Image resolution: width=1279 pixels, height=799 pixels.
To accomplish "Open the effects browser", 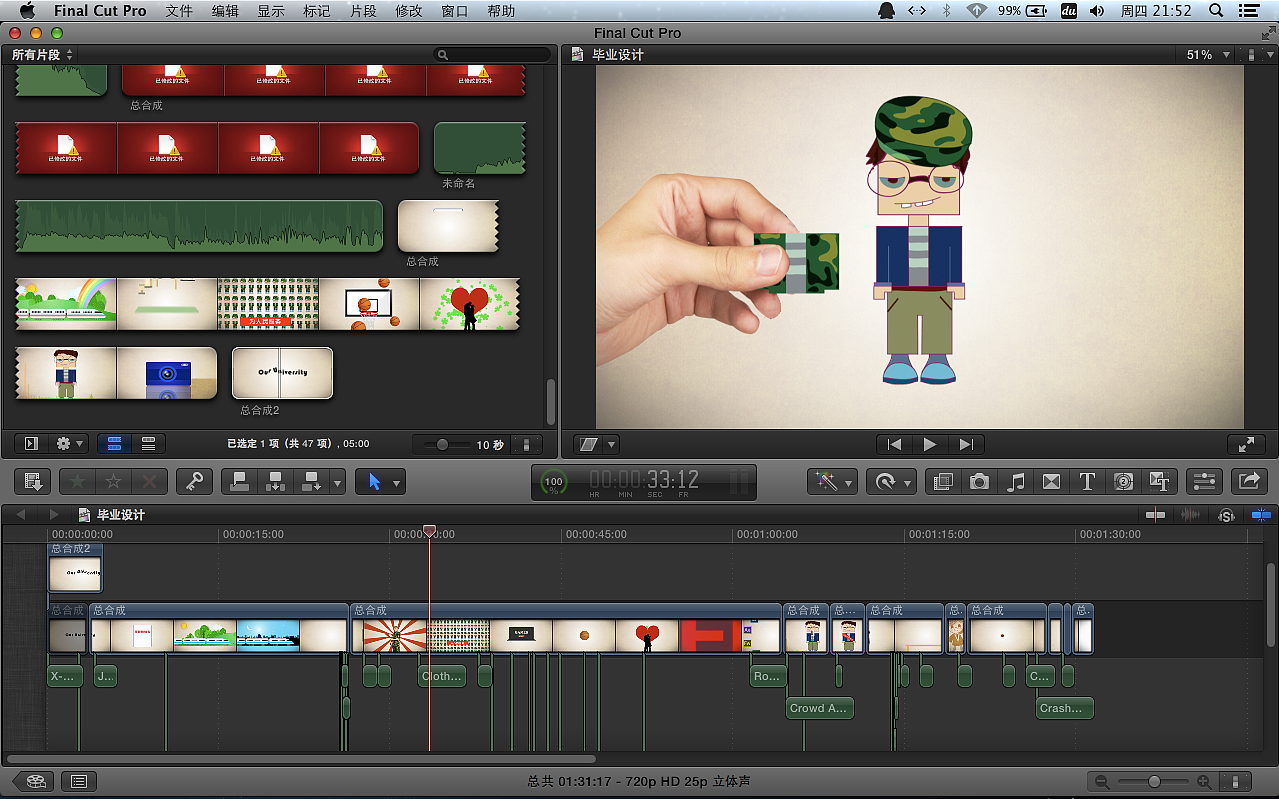I will pyautogui.click(x=943, y=481).
